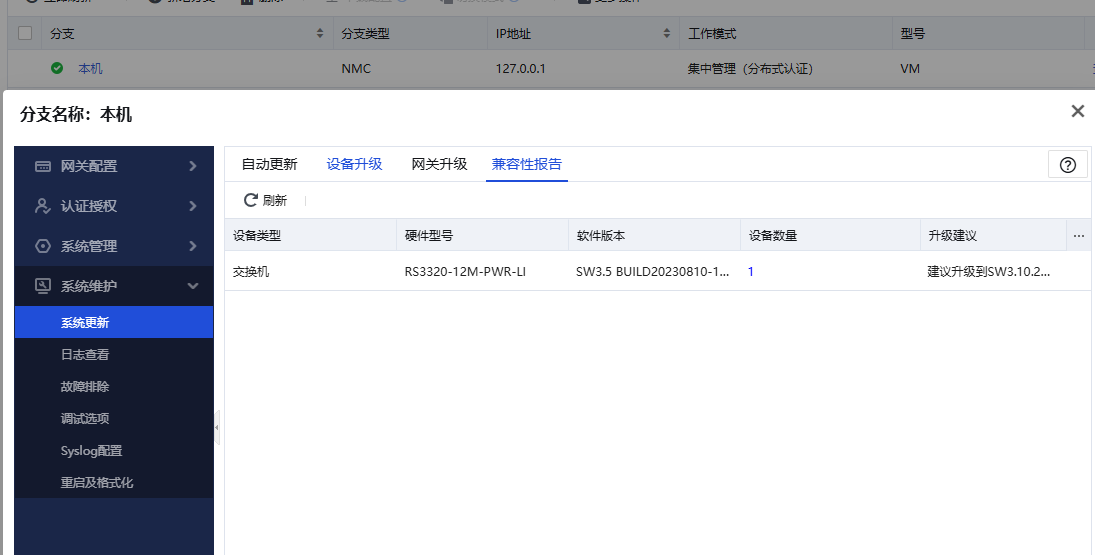Click the refresh arrow icon next to 刷新
This screenshot has width=1095, height=555.
(250, 200)
